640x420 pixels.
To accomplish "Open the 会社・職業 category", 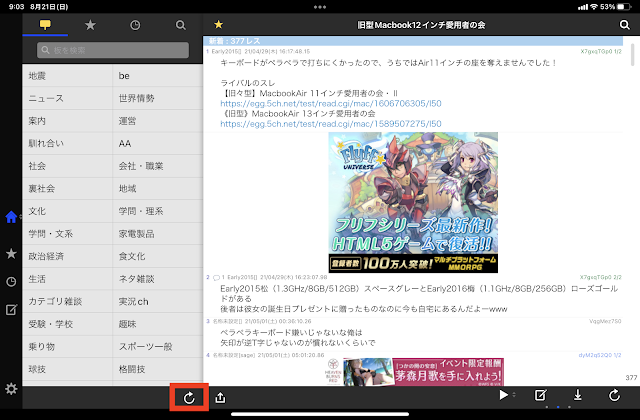I will (x=158, y=166).
